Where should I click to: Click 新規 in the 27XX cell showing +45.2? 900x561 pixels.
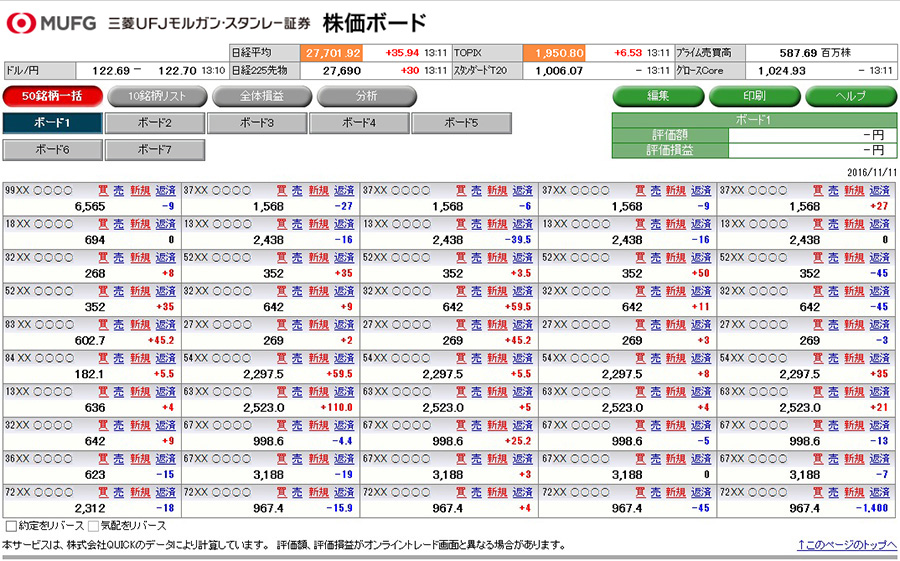497,324
